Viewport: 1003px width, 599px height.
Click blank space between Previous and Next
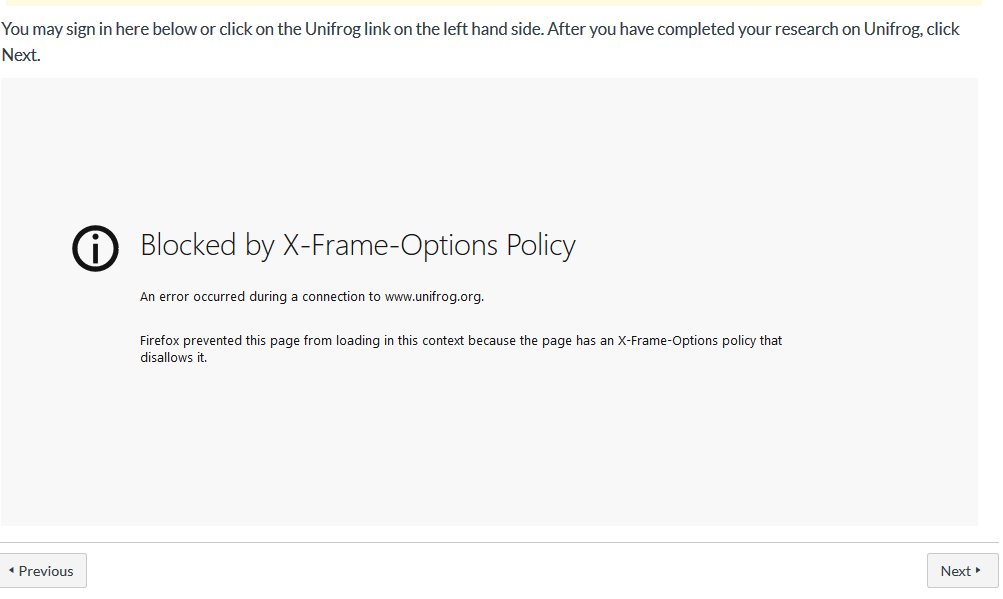tap(507, 571)
